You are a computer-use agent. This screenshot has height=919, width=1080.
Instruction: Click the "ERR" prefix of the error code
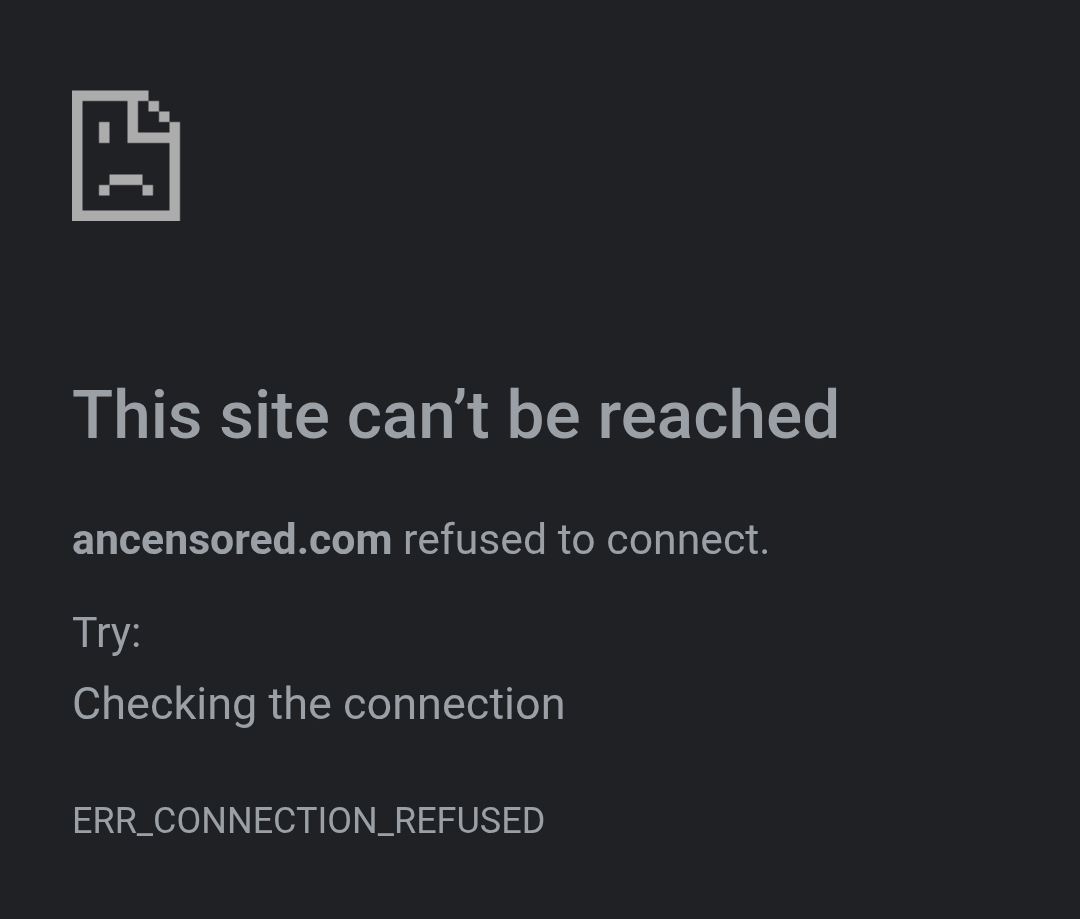105,820
